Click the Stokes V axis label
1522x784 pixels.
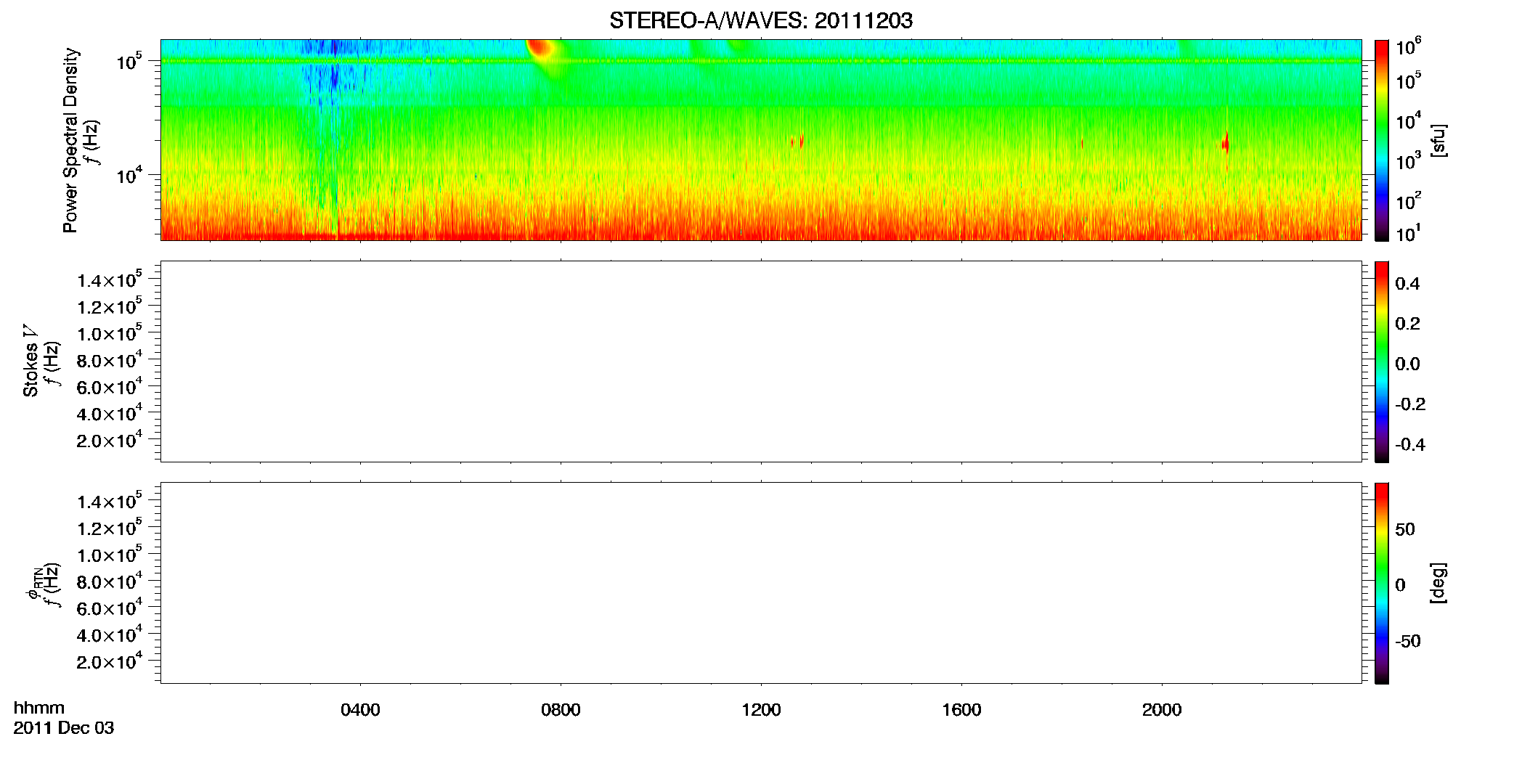30,361
